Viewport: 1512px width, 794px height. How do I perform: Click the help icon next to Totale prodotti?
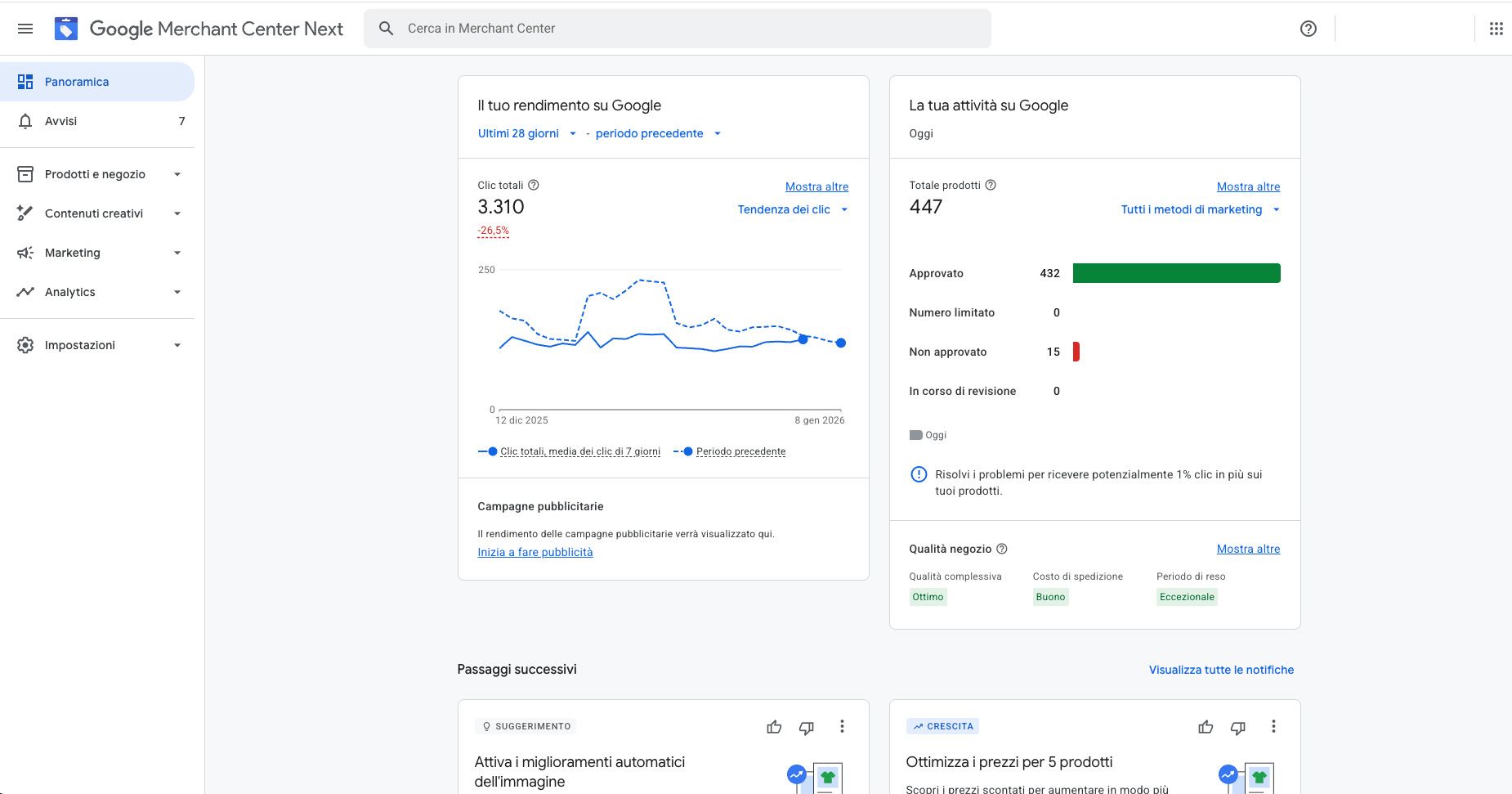991,185
